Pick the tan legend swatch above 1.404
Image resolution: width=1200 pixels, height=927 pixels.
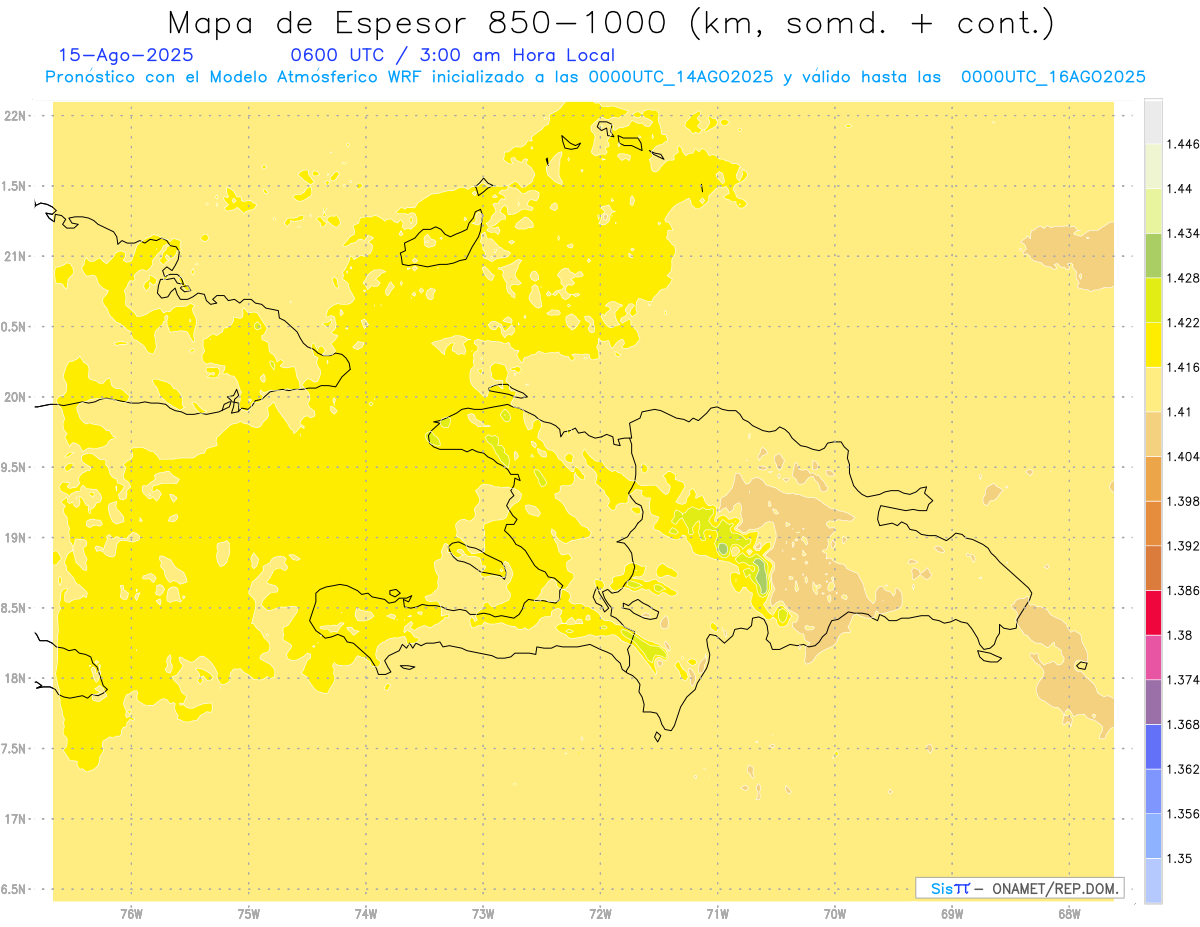tap(1153, 434)
